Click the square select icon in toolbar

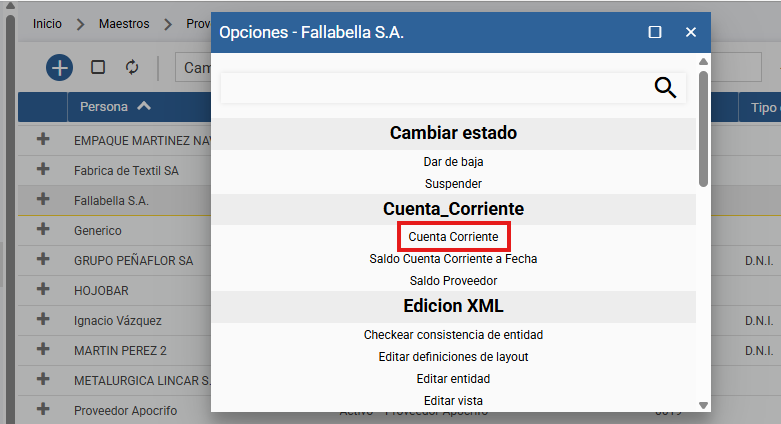pyautogui.click(x=98, y=67)
